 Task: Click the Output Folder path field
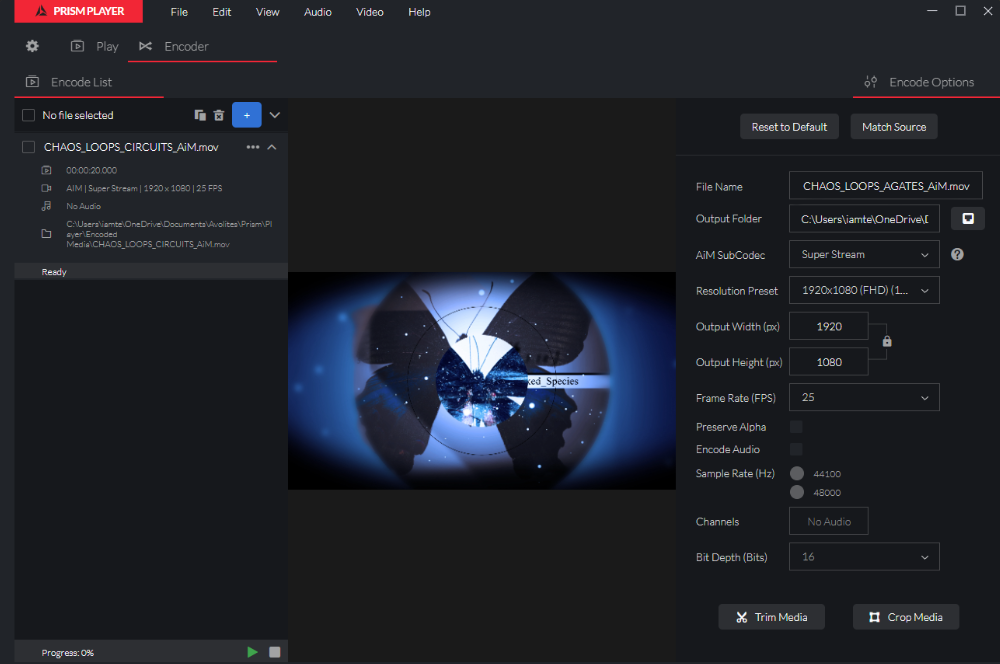864,219
